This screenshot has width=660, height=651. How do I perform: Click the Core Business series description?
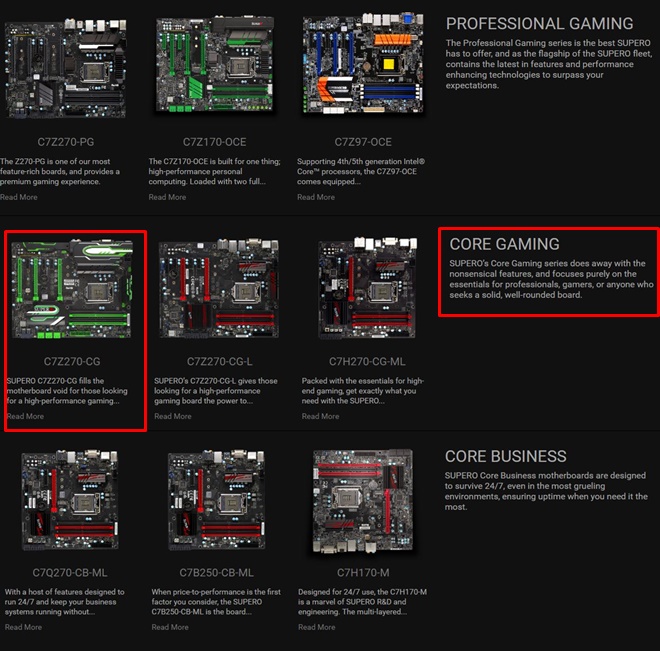point(546,491)
